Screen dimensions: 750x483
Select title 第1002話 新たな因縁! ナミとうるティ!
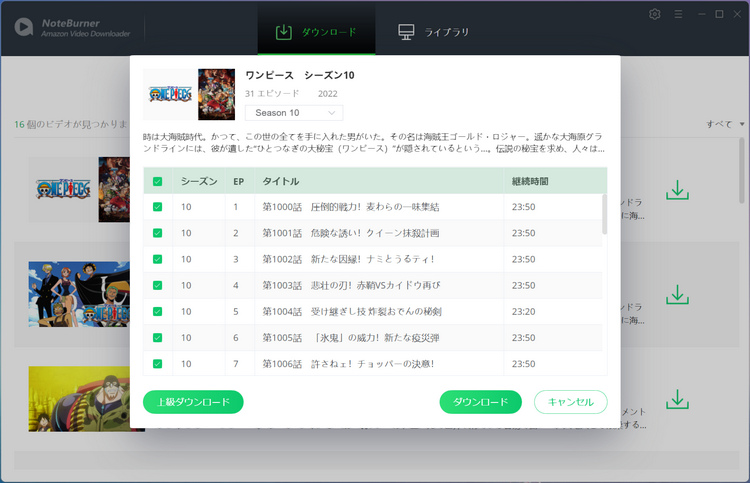pyautogui.click(x=348, y=259)
